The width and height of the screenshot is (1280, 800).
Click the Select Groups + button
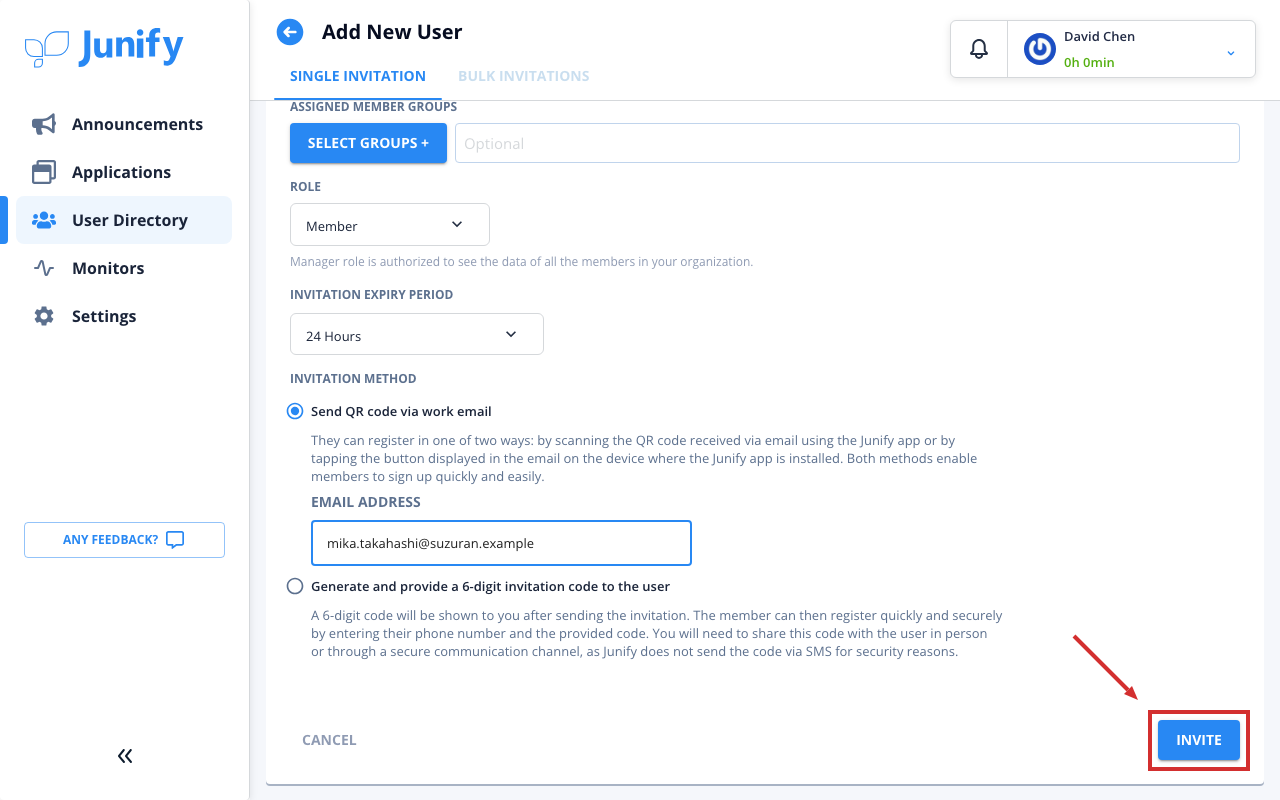point(368,143)
